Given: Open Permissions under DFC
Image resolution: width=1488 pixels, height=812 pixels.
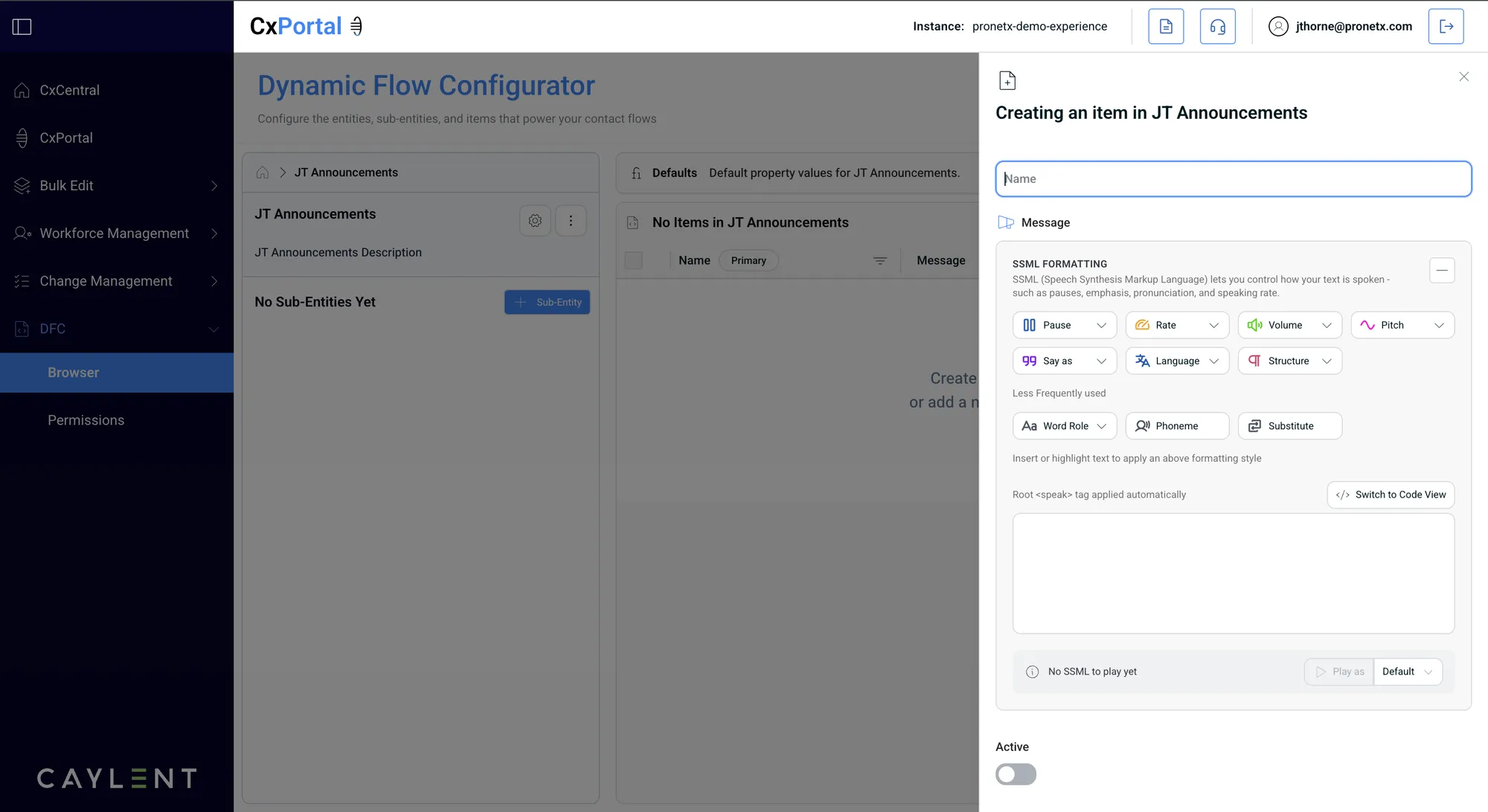Looking at the screenshot, I should pos(117,420).
